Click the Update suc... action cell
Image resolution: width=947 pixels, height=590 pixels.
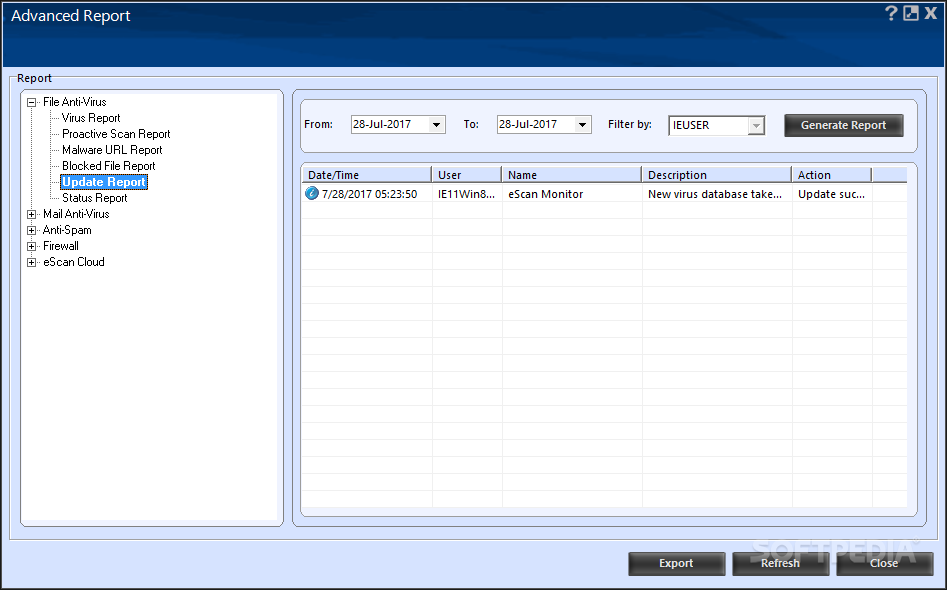click(831, 194)
